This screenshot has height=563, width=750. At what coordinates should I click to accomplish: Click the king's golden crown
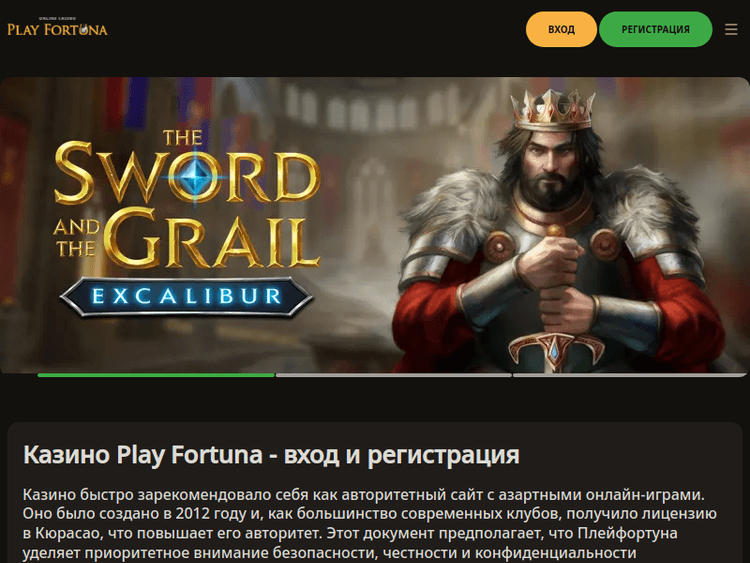click(x=552, y=110)
